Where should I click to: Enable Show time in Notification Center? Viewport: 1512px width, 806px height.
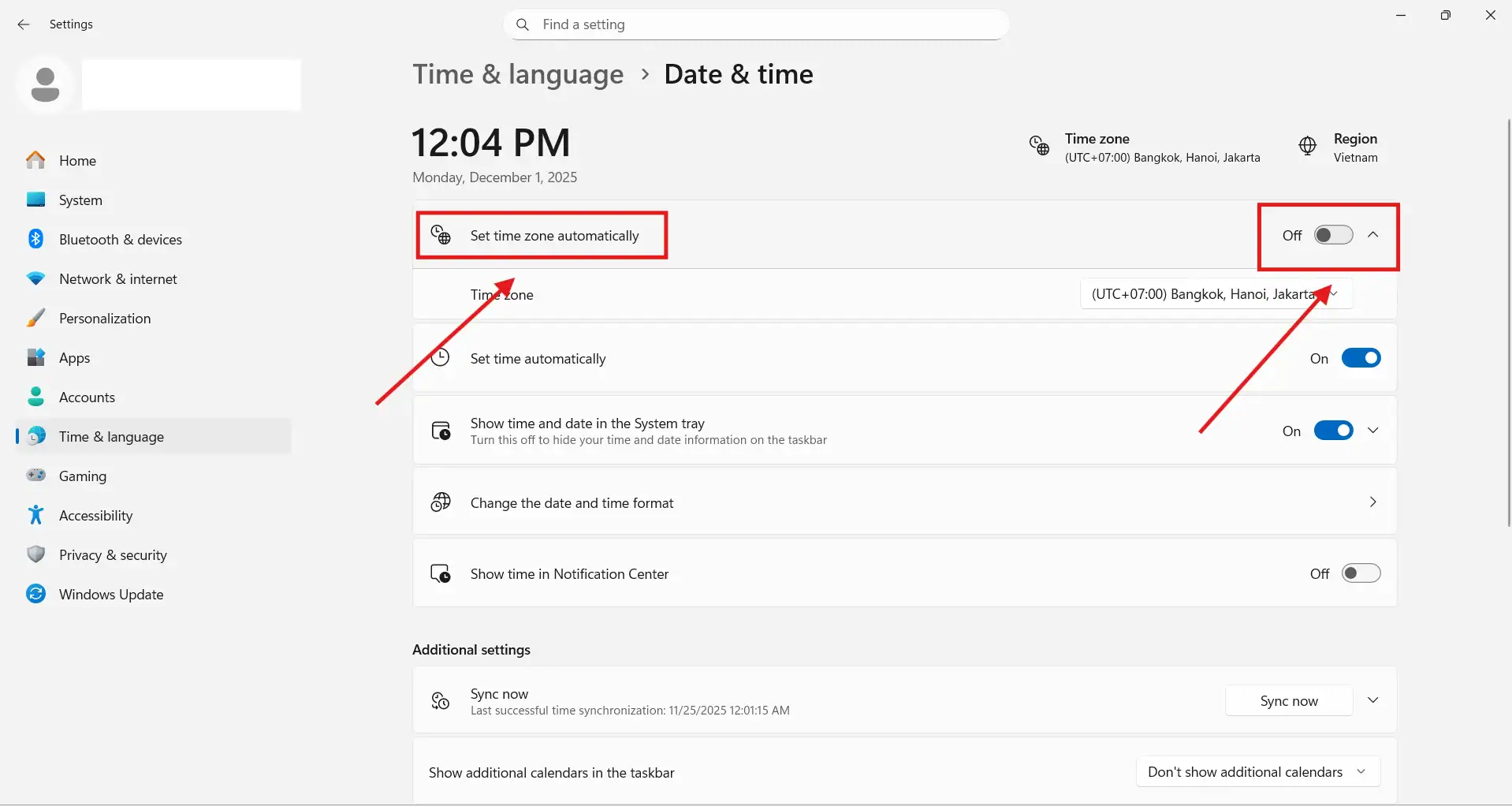point(1361,573)
